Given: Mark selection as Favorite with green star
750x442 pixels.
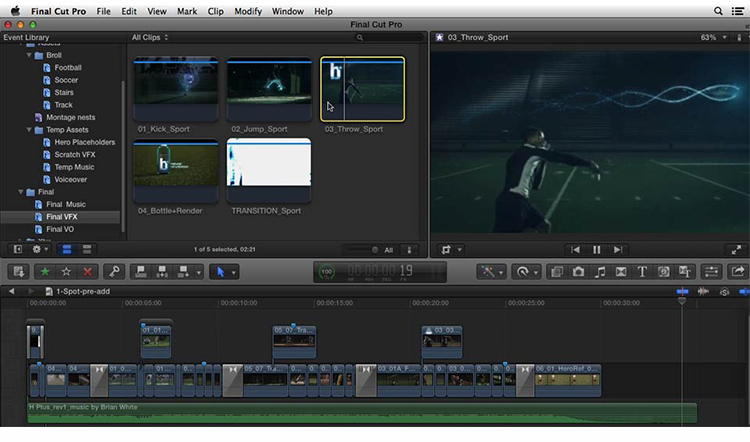Looking at the screenshot, I should tap(44, 272).
